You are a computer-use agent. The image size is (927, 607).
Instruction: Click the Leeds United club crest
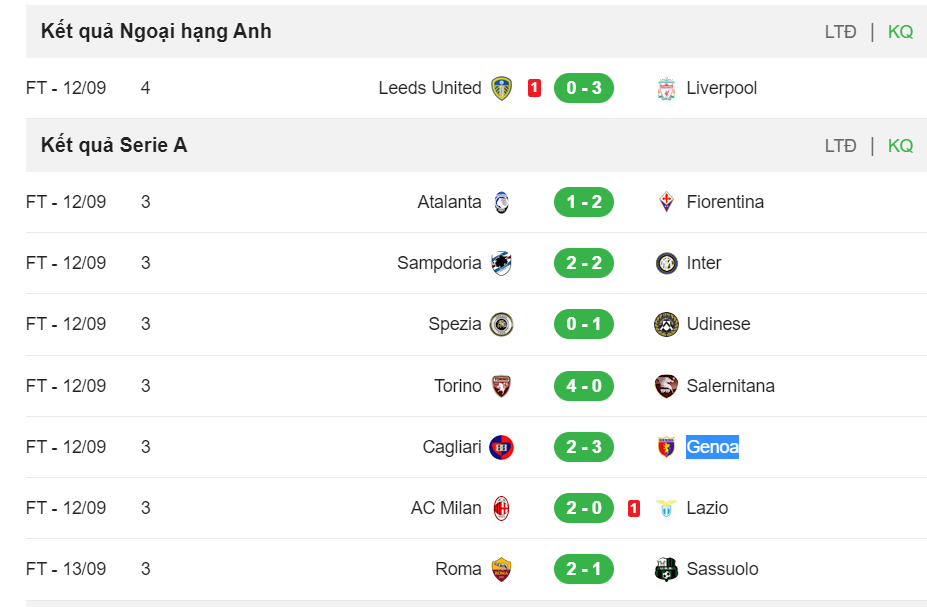pos(501,88)
